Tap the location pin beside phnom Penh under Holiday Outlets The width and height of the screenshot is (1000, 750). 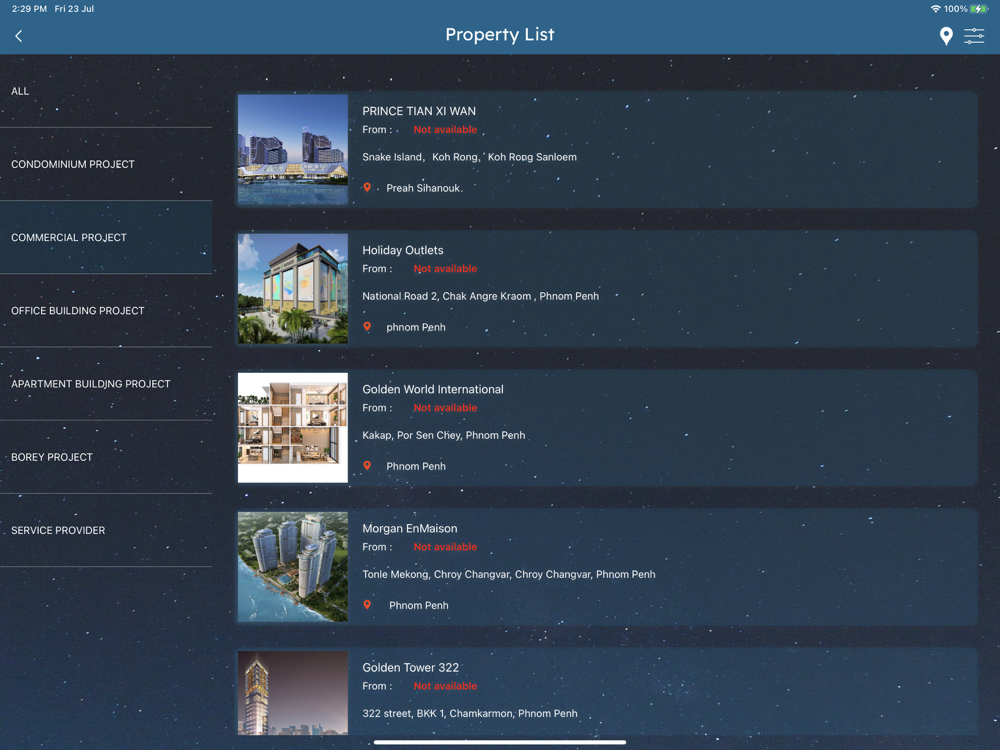tap(367, 327)
